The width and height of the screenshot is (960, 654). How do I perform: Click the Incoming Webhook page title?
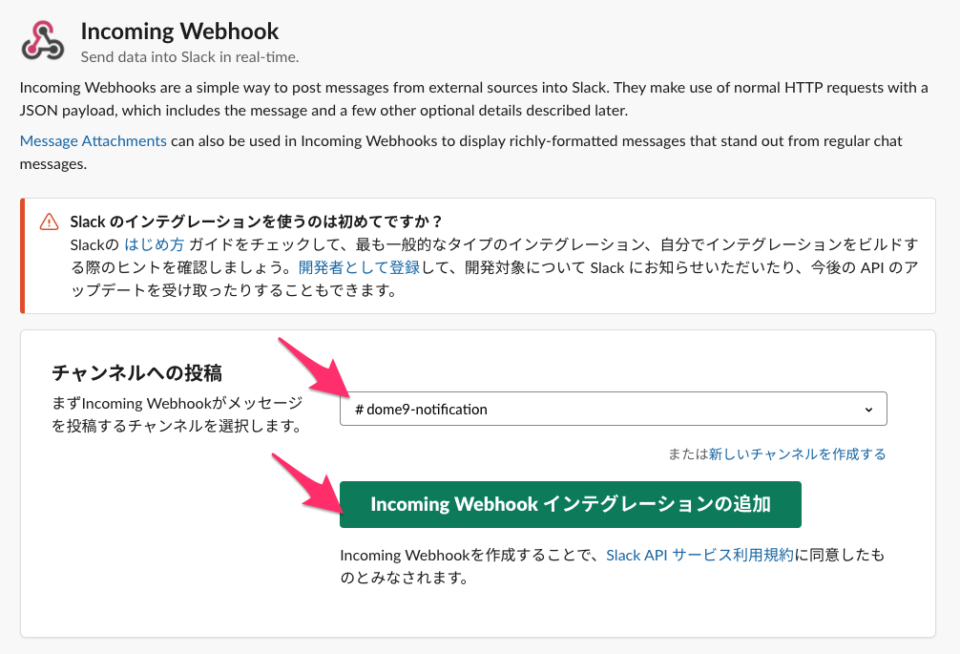click(179, 31)
